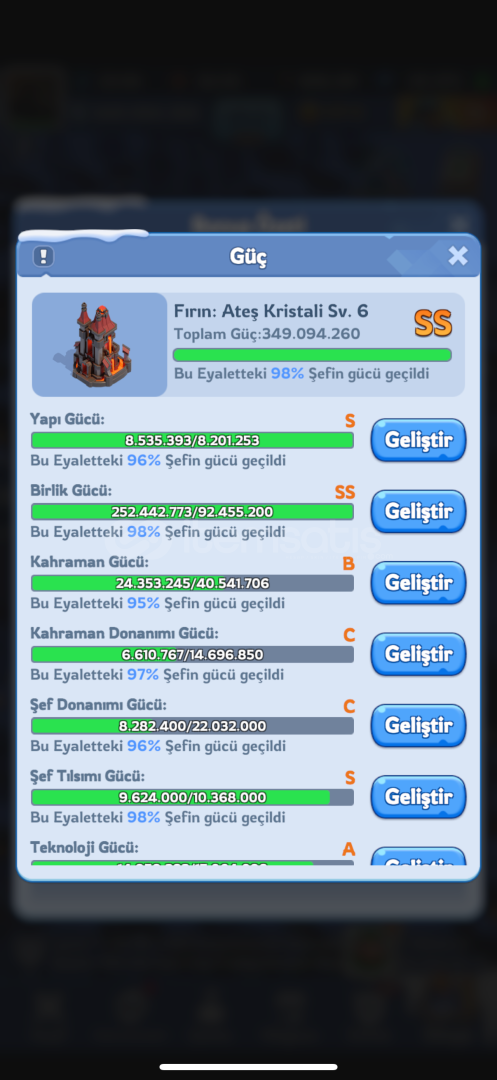Click partially visible Geliştir for Teknoloji Gücü
Image resolution: width=497 pixels, height=1080 pixels.
click(419, 856)
